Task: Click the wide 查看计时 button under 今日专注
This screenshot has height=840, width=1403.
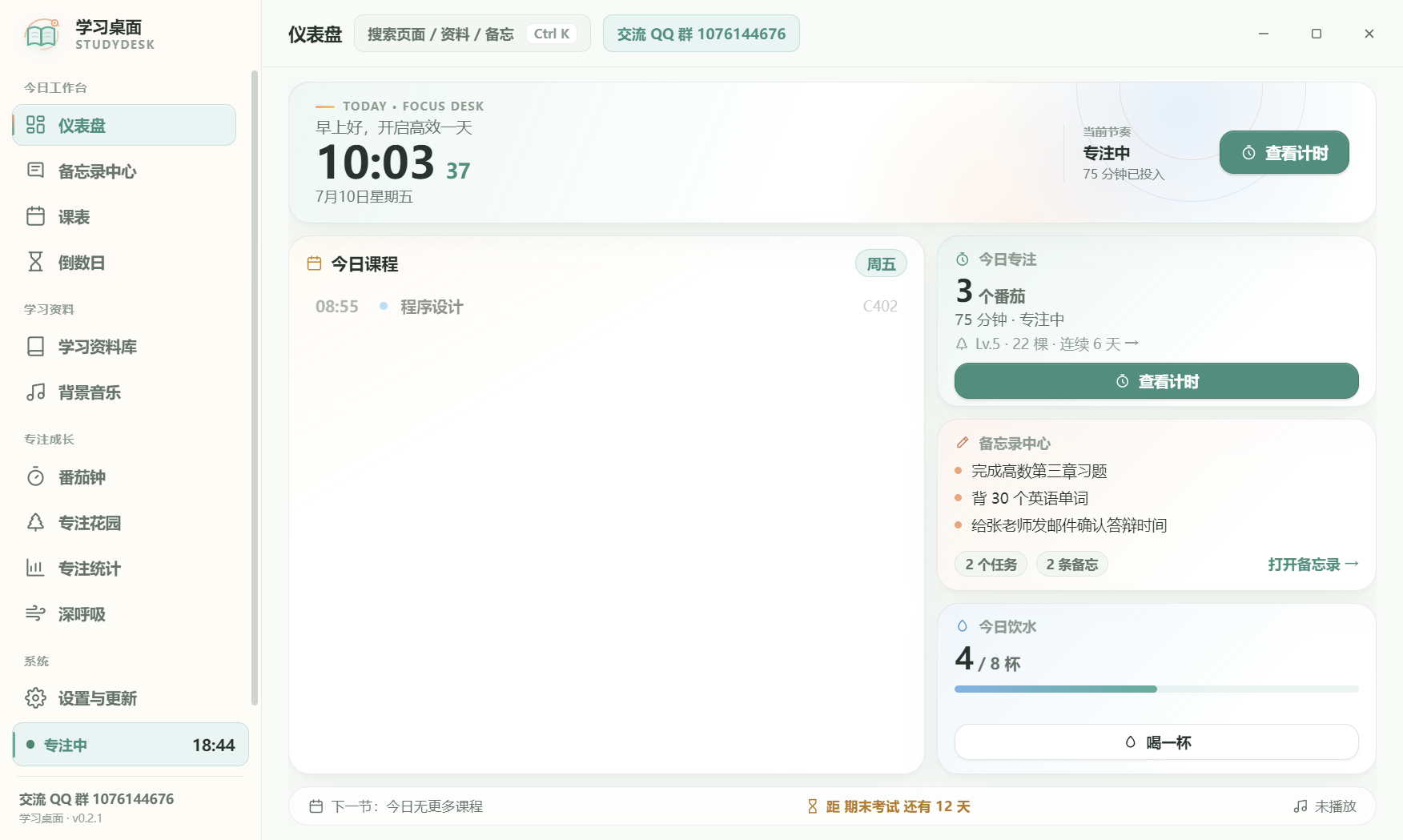Action: [1156, 381]
